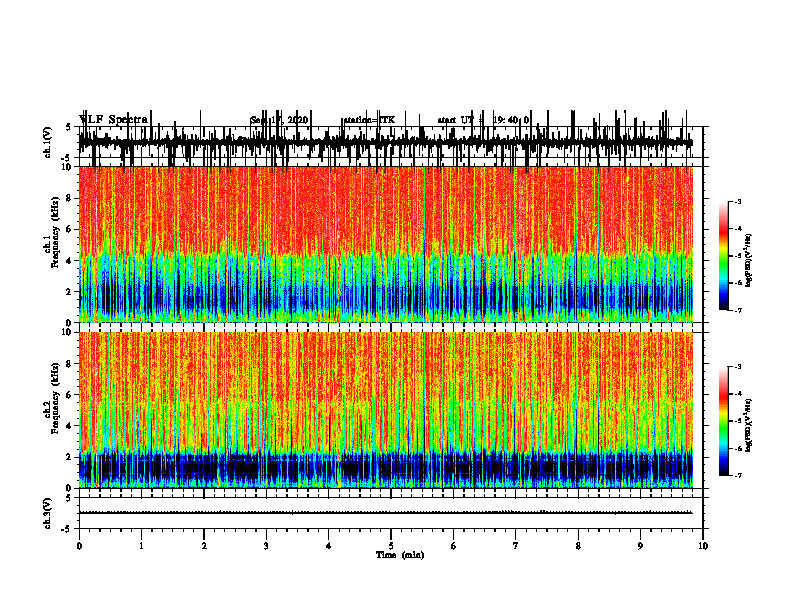Click inside the ch.1 spectrogram panel
This screenshot has height=612, width=792.
coord(386,244)
